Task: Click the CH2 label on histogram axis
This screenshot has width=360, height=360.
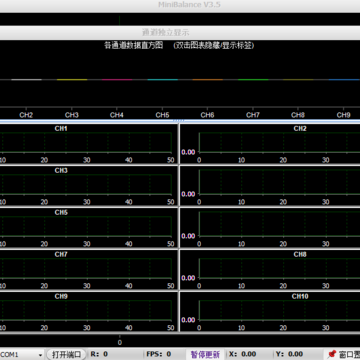Action: tap(26, 115)
